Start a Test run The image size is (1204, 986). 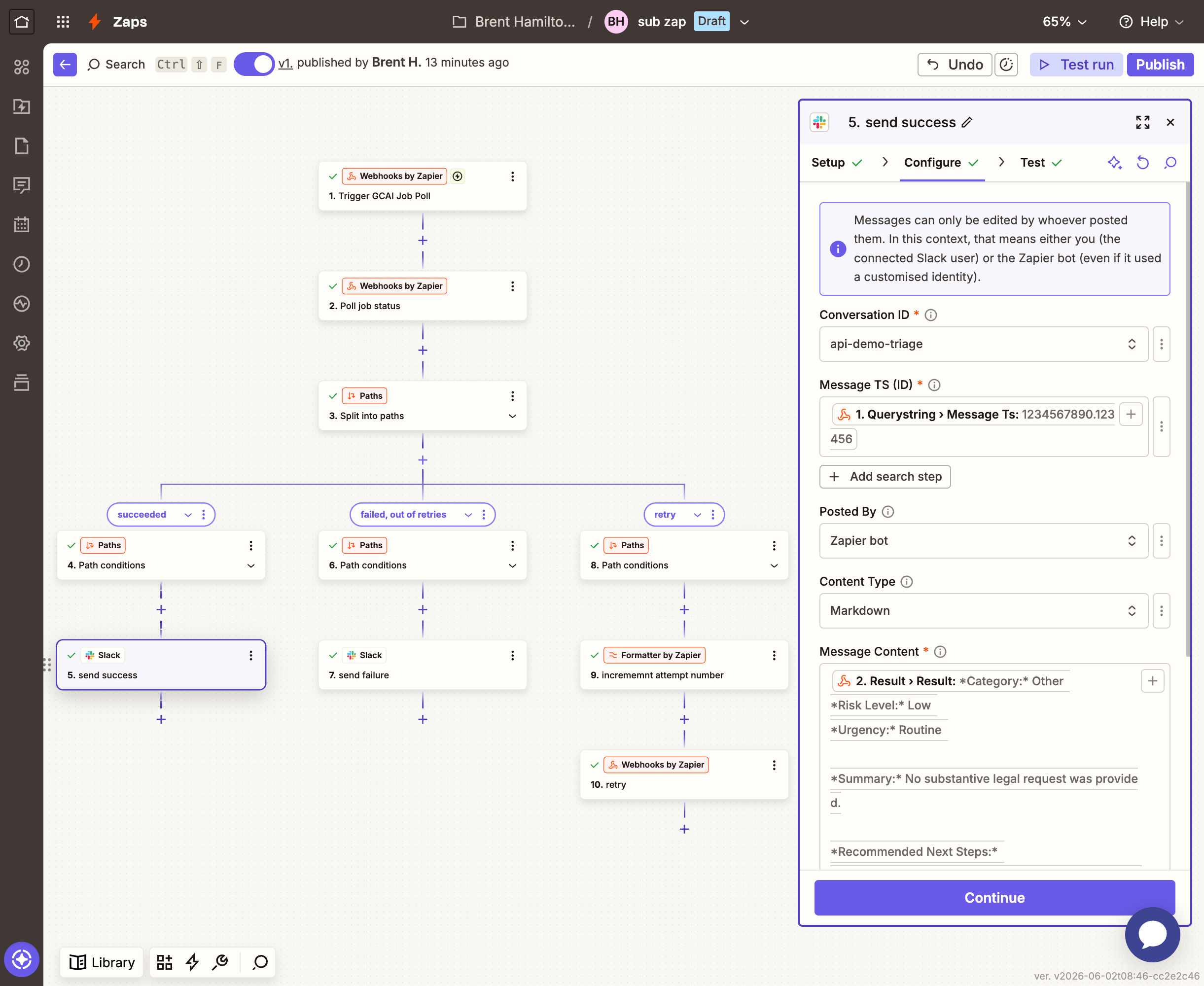pyautogui.click(x=1076, y=65)
